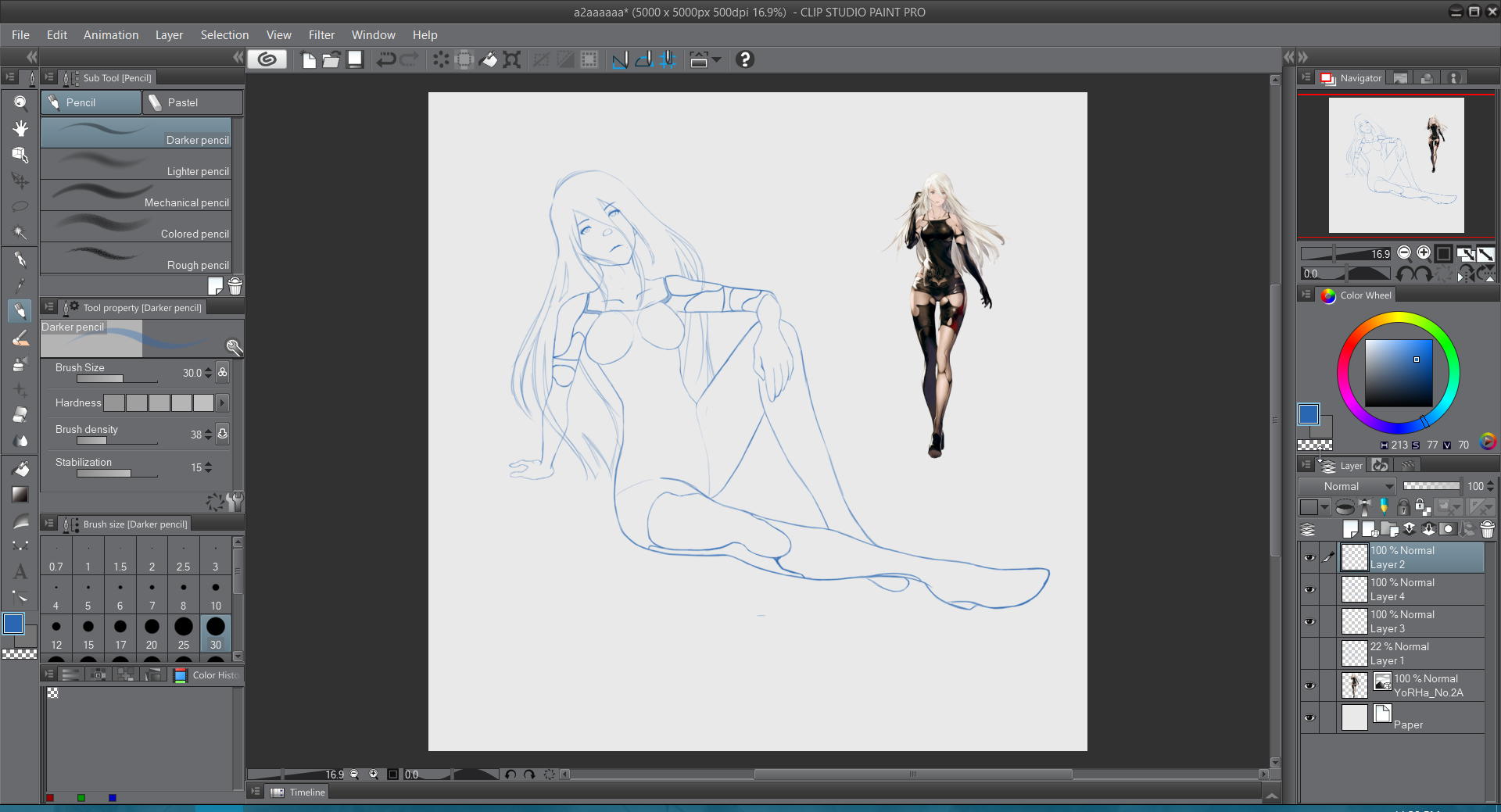Create a new layer folder

pyautogui.click(x=1389, y=529)
